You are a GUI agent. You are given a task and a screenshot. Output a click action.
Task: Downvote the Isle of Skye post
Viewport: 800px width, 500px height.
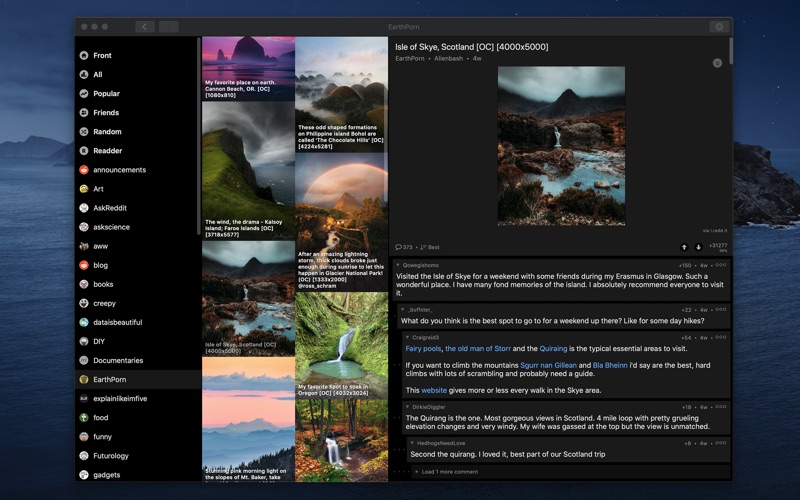coord(698,247)
